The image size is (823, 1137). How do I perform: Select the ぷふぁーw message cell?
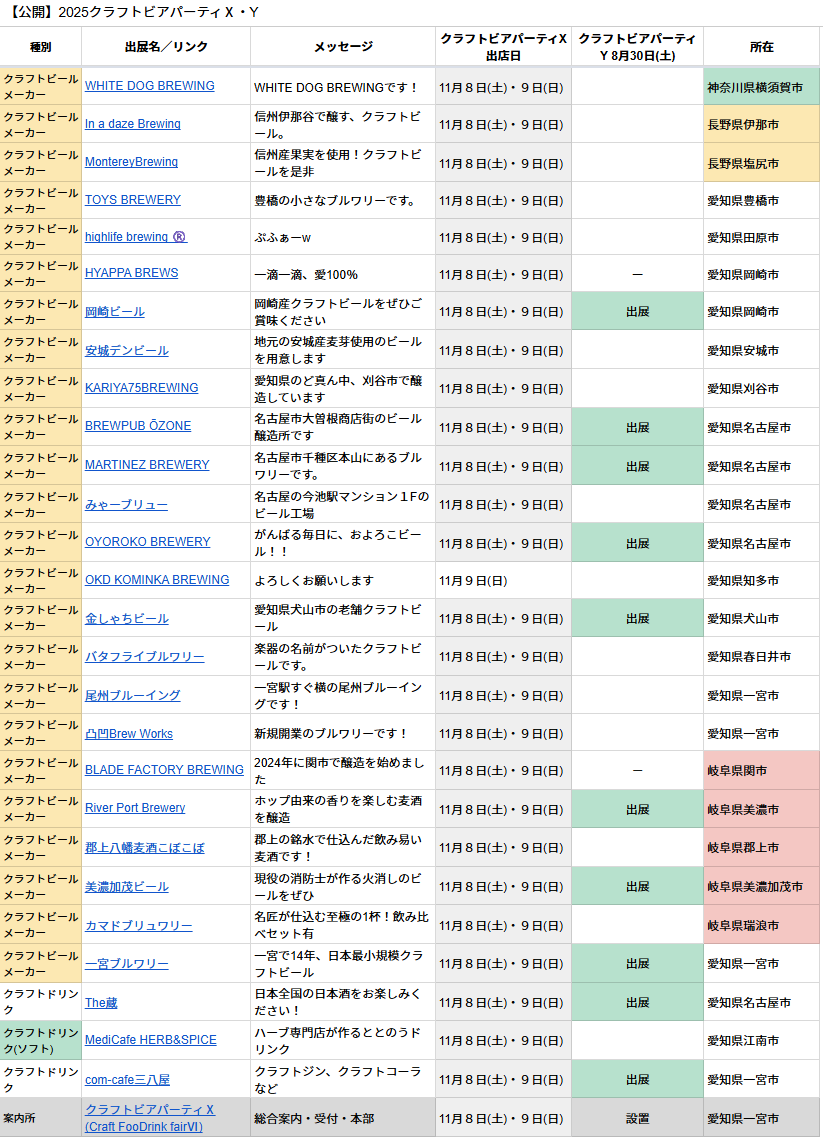tap(343, 238)
